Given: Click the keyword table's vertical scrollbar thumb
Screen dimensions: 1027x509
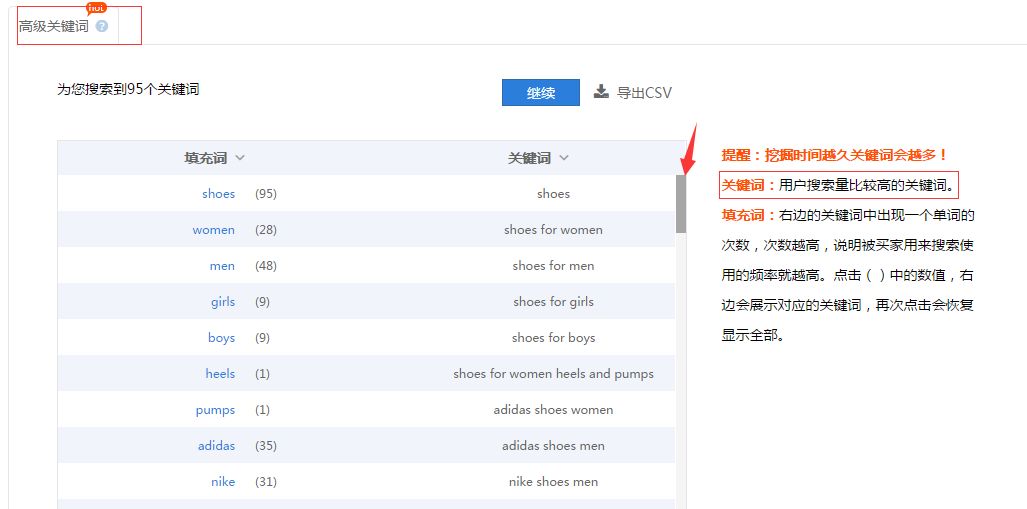Looking at the screenshot, I should [681, 204].
